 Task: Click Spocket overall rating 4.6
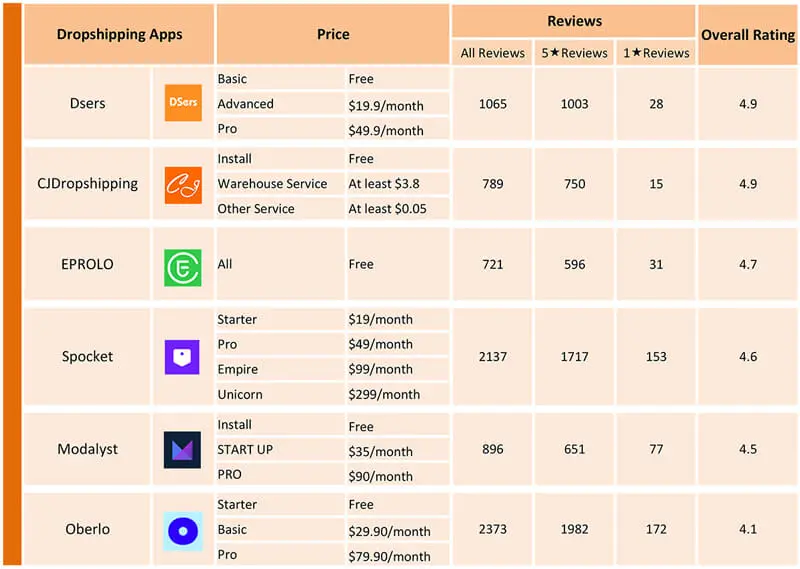[748, 357]
